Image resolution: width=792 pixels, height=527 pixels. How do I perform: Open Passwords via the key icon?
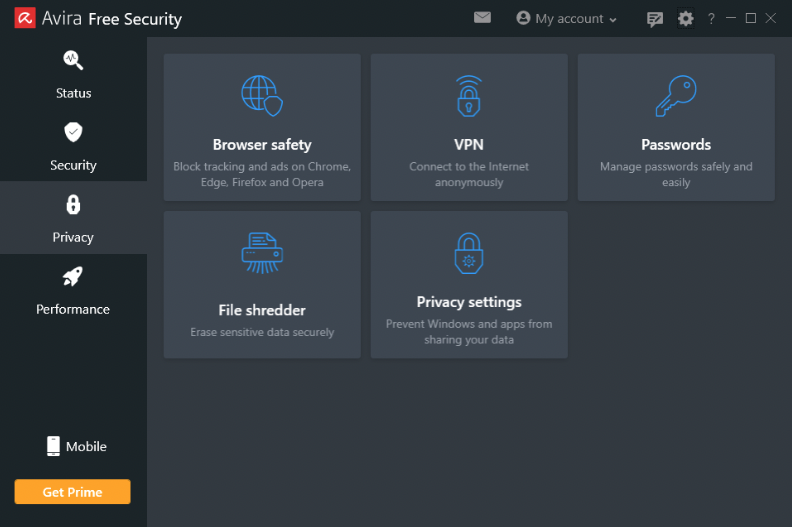[676, 96]
